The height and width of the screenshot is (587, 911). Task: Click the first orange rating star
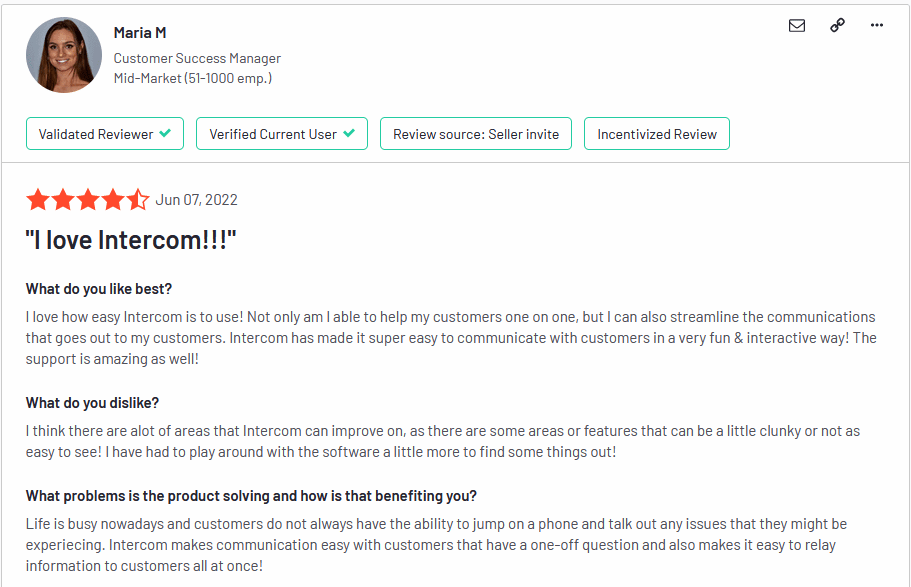(38, 199)
